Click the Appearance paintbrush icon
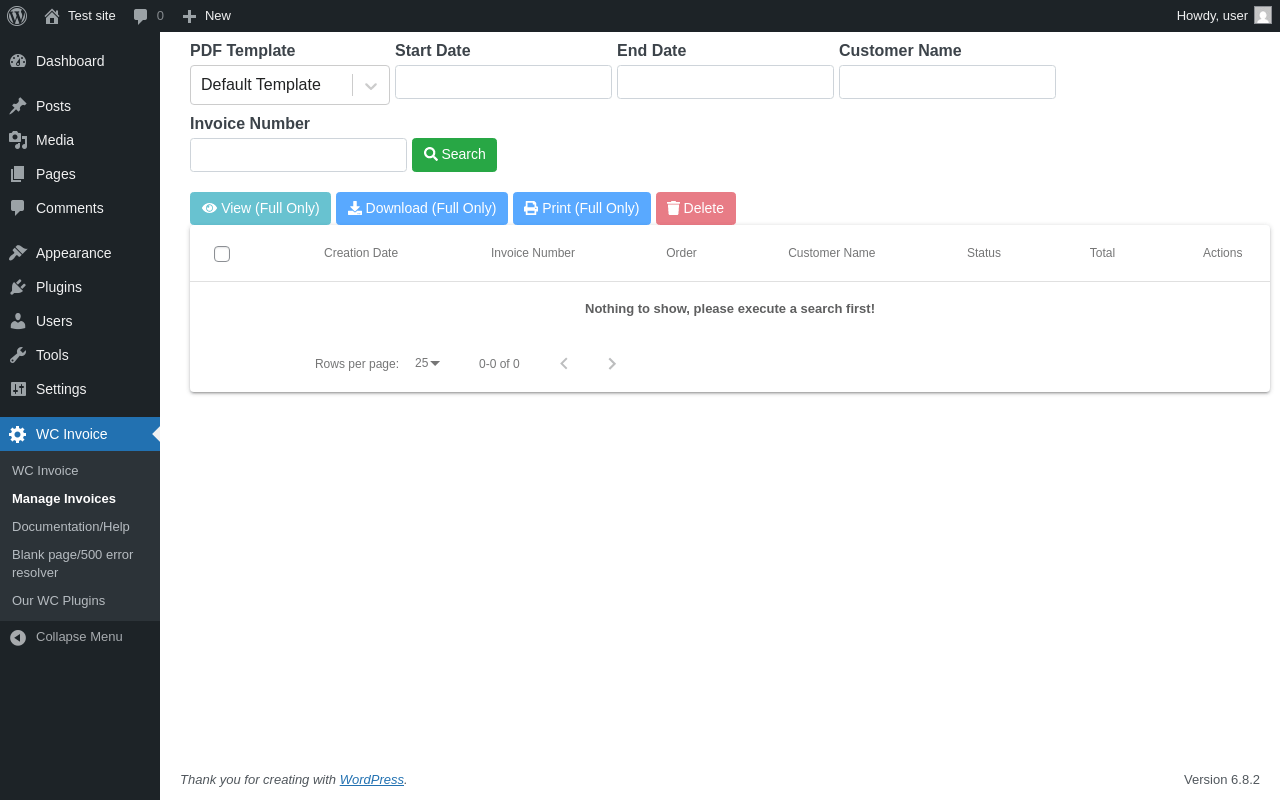This screenshot has width=1280, height=800. (18, 253)
